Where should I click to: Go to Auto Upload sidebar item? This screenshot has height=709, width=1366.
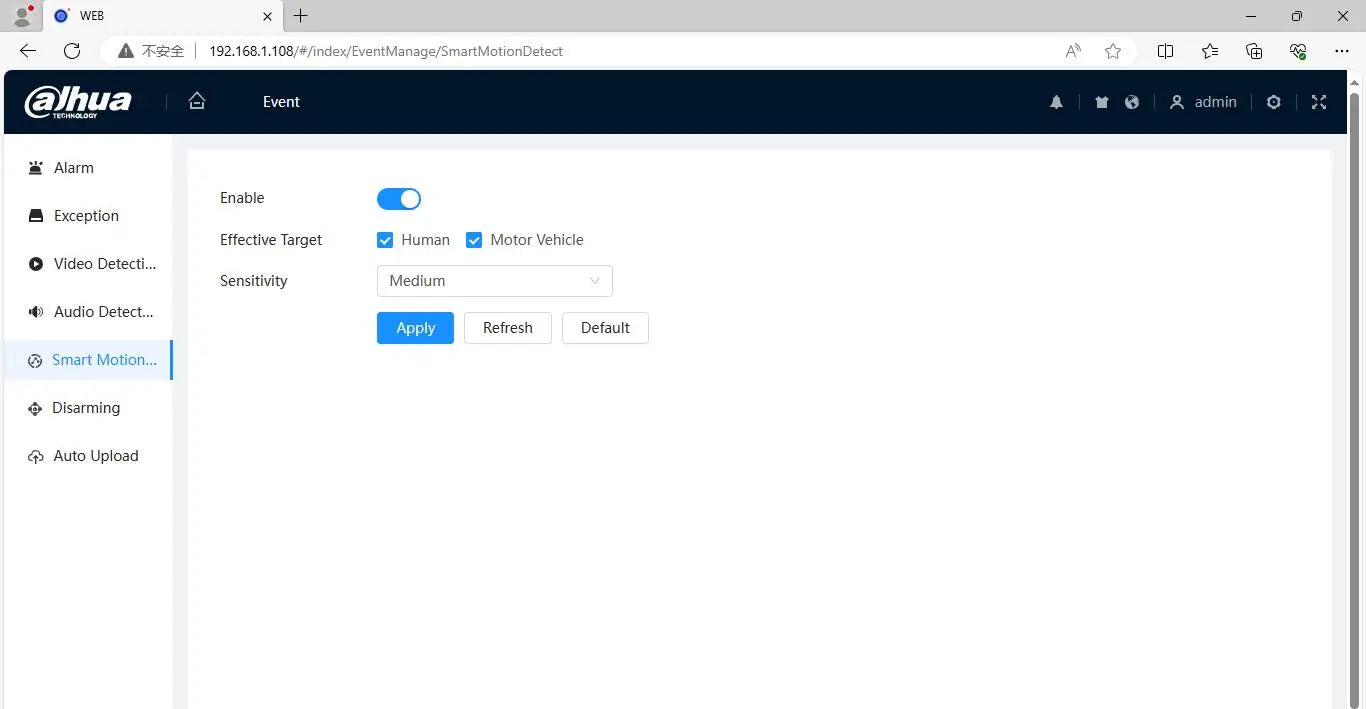click(95, 456)
